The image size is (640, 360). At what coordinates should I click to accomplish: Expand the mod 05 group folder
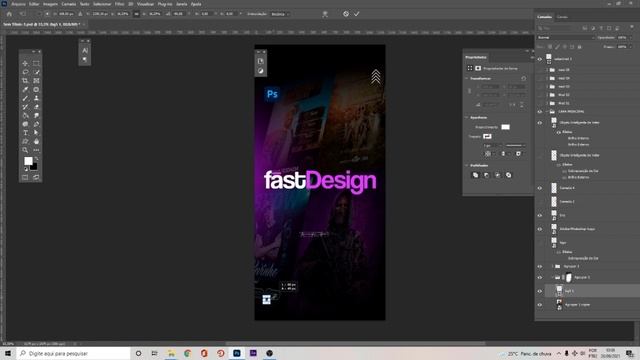pyautogui.click(x=547, y=70)
